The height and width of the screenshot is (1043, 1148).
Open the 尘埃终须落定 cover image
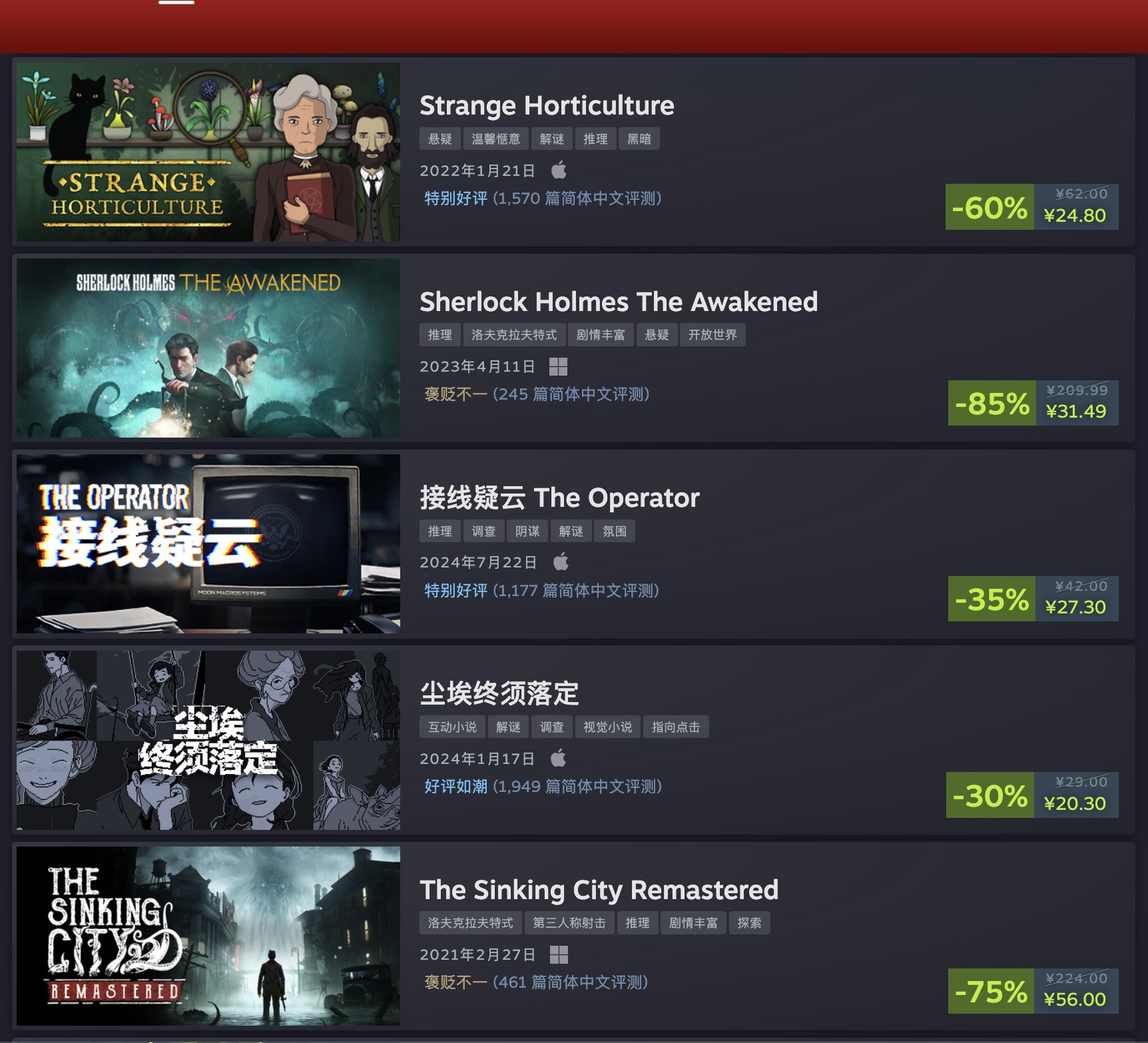click(x=208, y=740)
